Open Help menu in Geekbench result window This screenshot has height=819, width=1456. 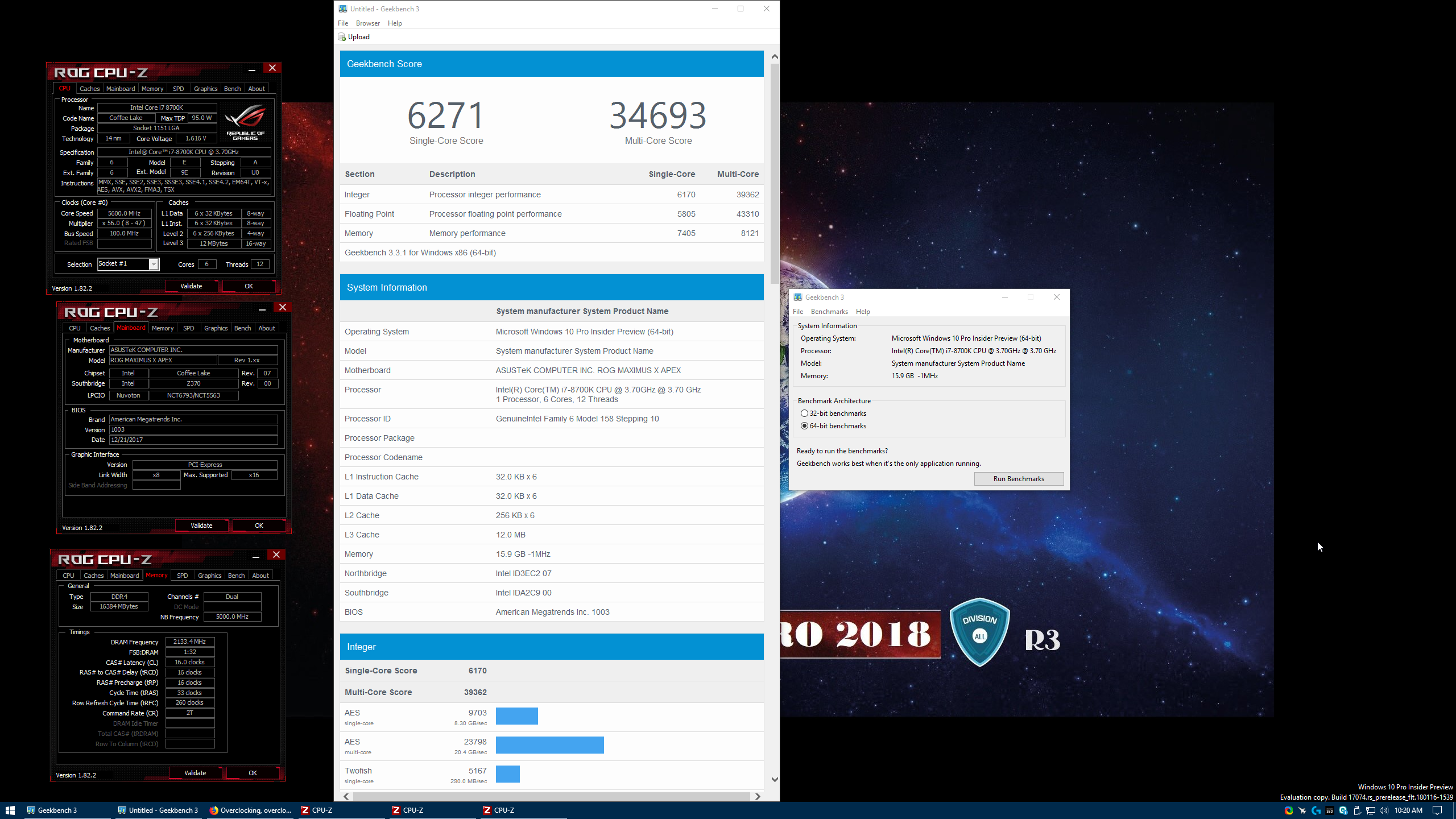point(395,23)
